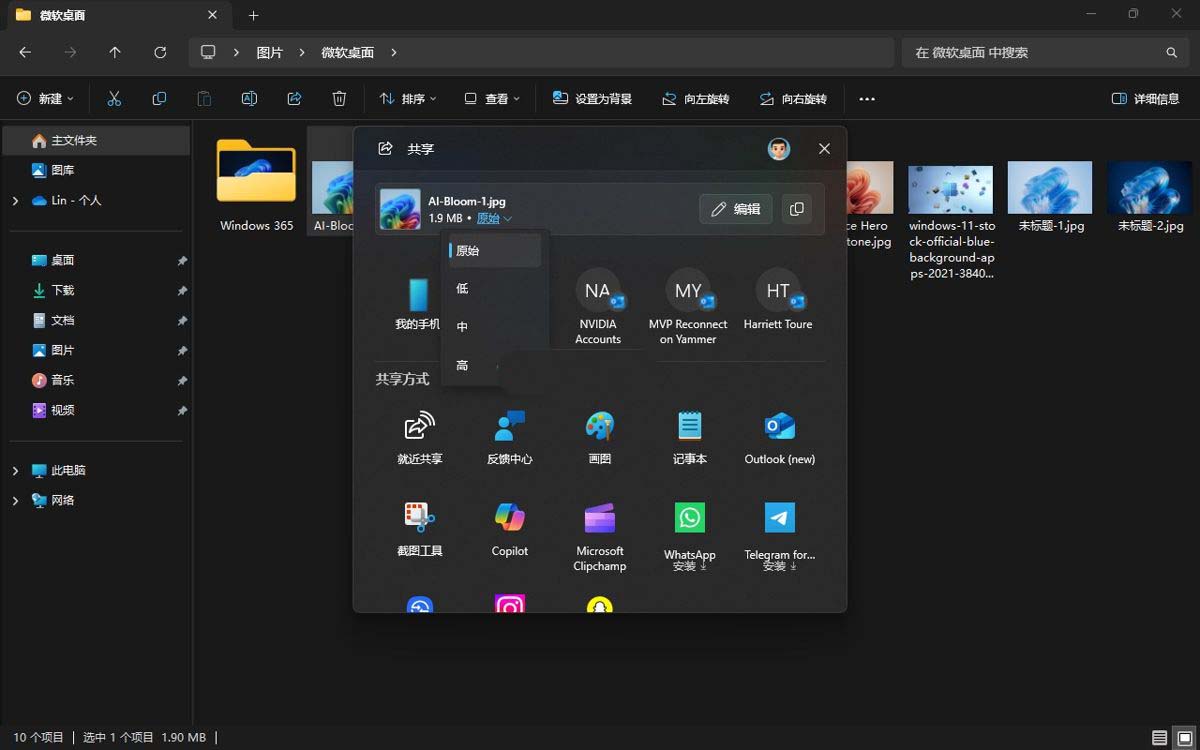
Task: Open the more options (...) toolbar menu
Action: (867, 99)
